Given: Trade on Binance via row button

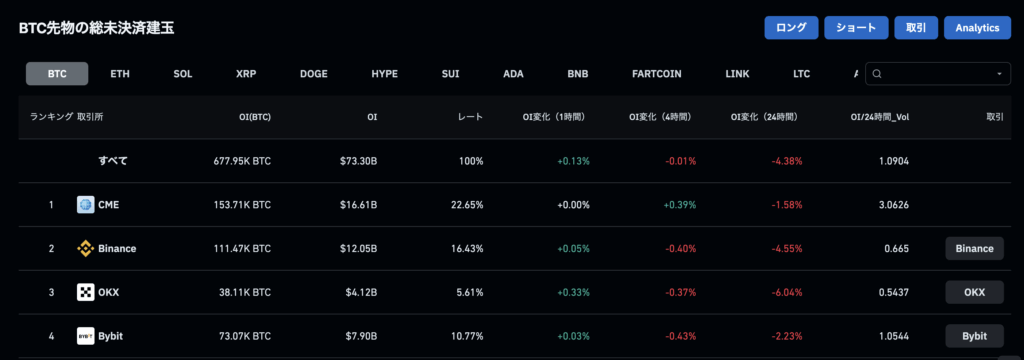Looking at the screenshot, I should [974, 248].
